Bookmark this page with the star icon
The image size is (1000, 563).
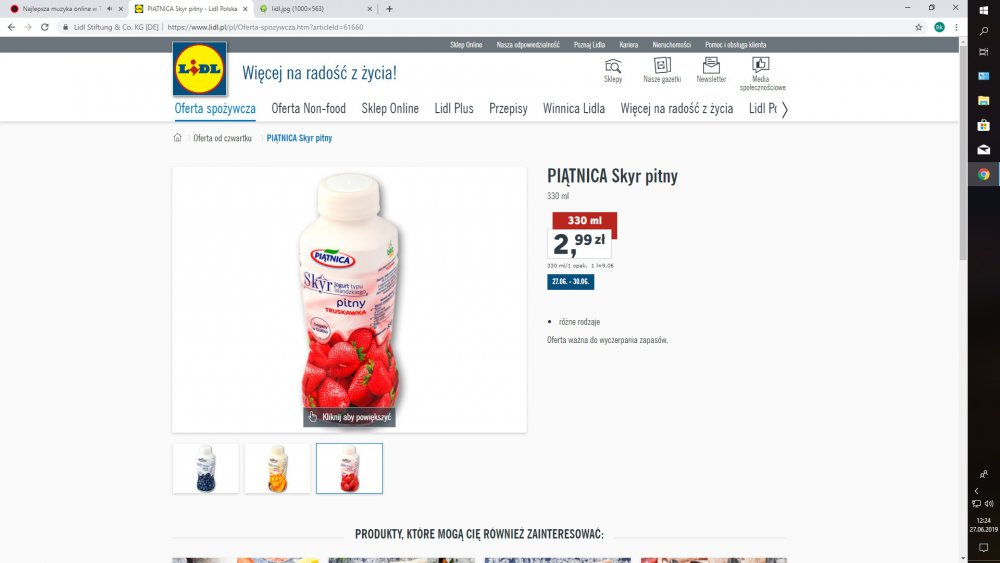pyautogui.click(x=918, y=27)
